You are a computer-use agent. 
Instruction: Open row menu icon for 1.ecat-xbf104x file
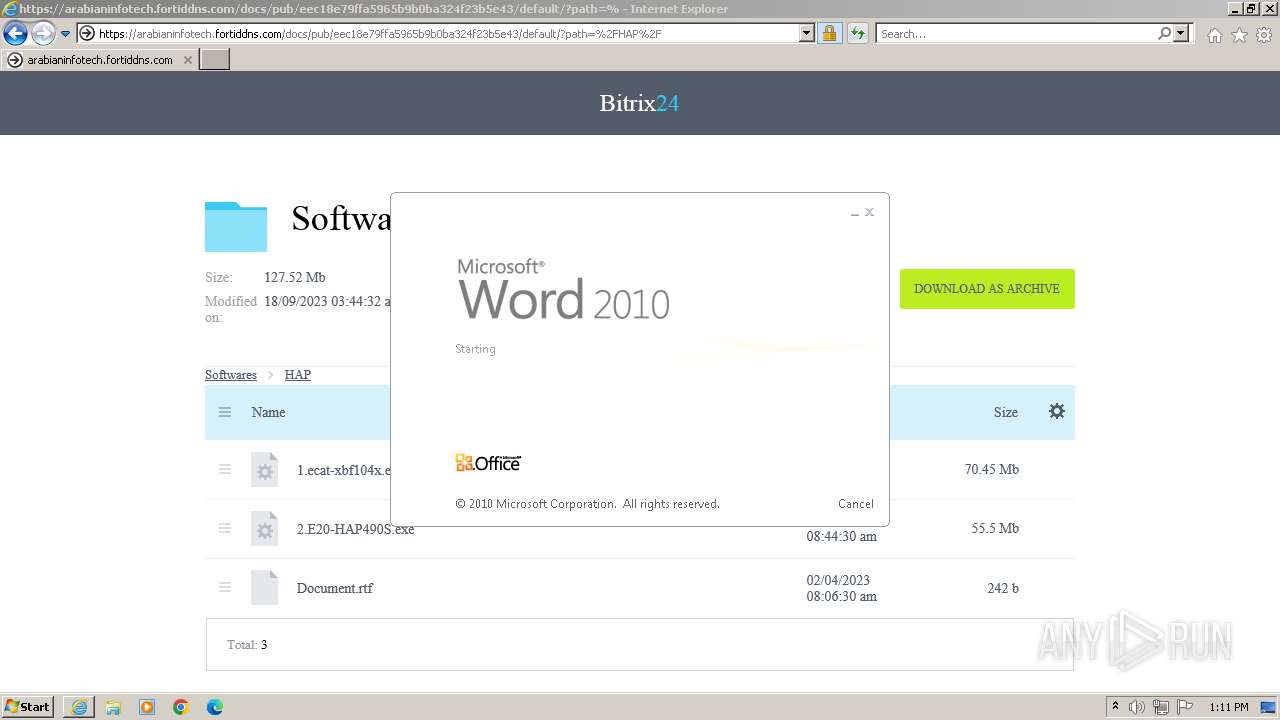tap(225, 469)
